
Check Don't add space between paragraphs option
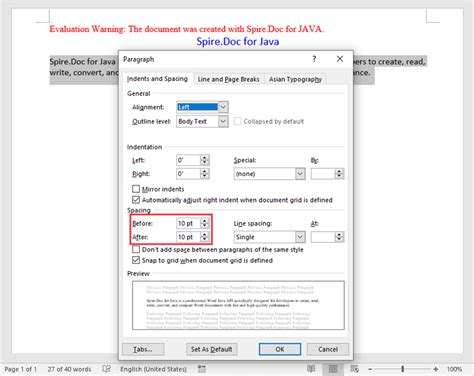point(136,249)
